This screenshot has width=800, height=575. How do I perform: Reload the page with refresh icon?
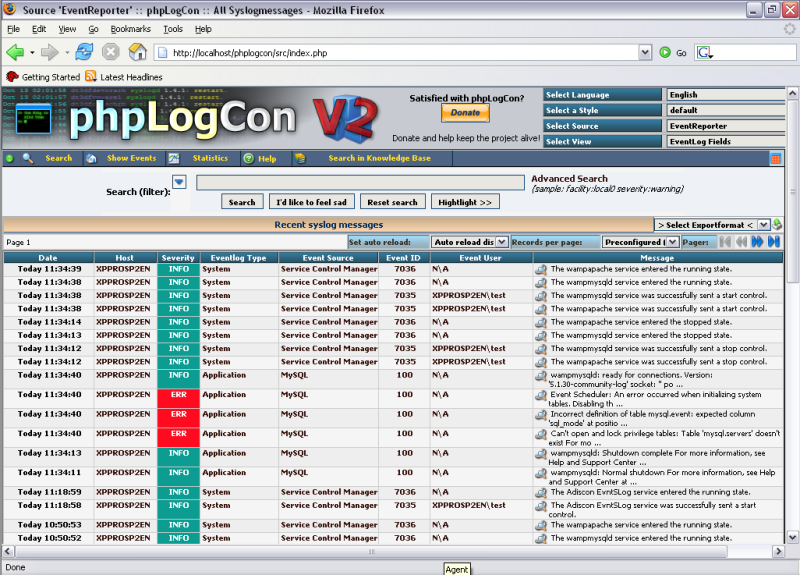tap(84, 52)
